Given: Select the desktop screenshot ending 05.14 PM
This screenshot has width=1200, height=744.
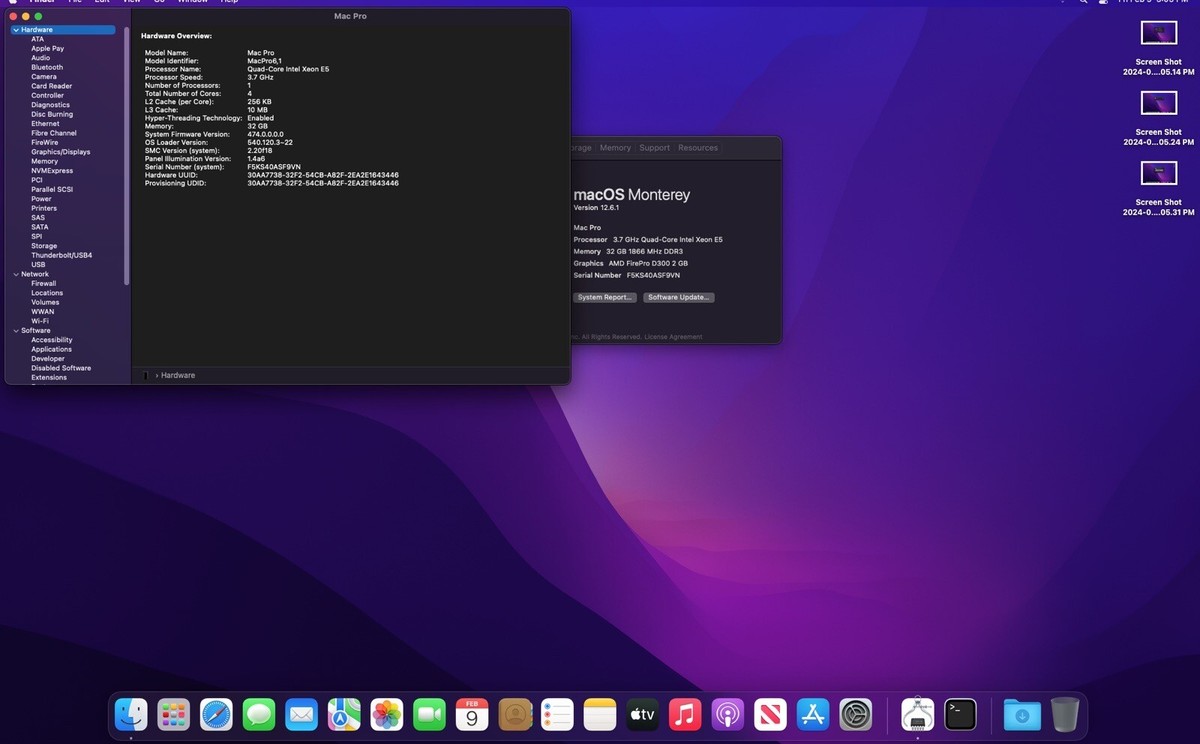Looking at the screenshot, I should pyautogui.click(x=1159, y=48).
